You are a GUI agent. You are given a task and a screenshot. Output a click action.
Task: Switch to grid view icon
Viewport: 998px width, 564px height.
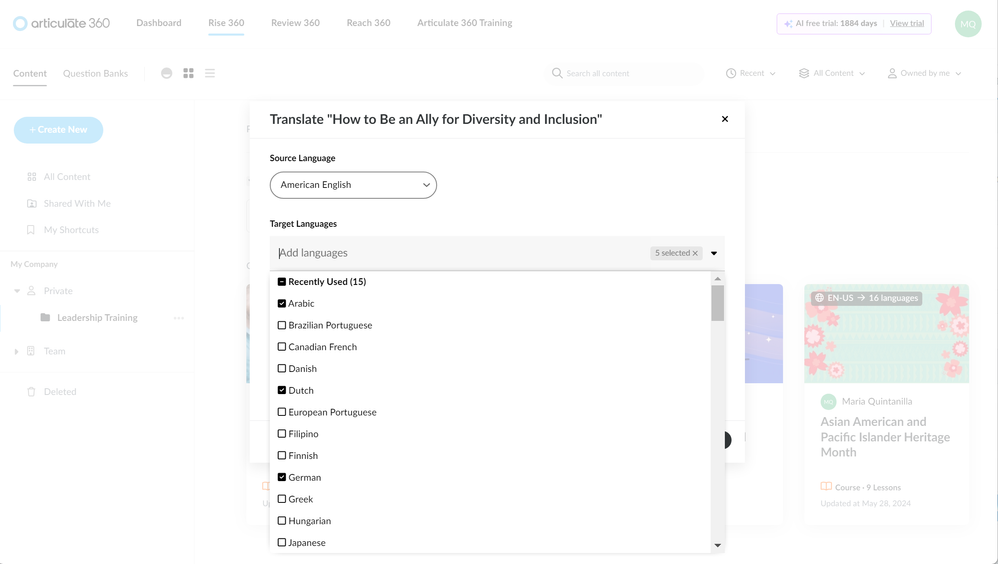188,73
